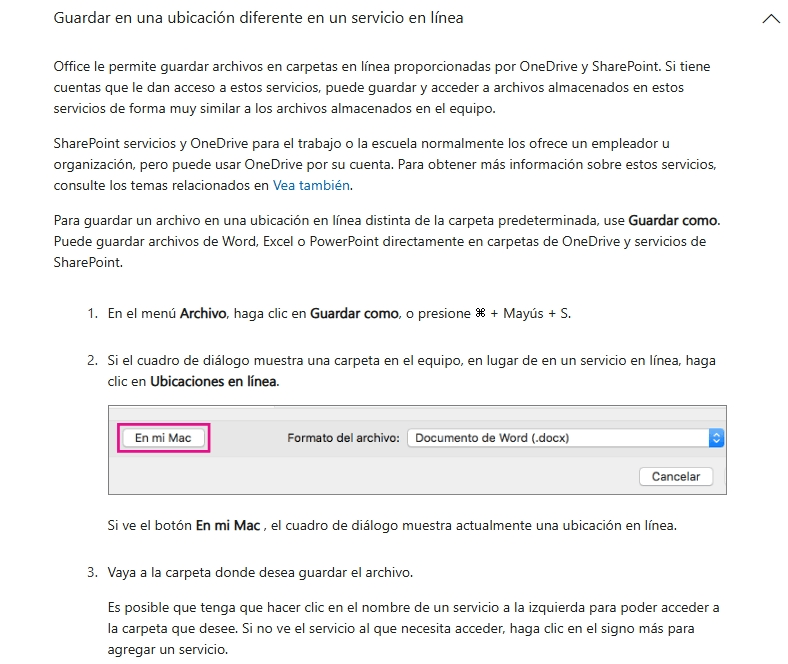Click the bold 'En mi Mac' text below the image
Screen dimensions: 788x664
tap(228, 526)
